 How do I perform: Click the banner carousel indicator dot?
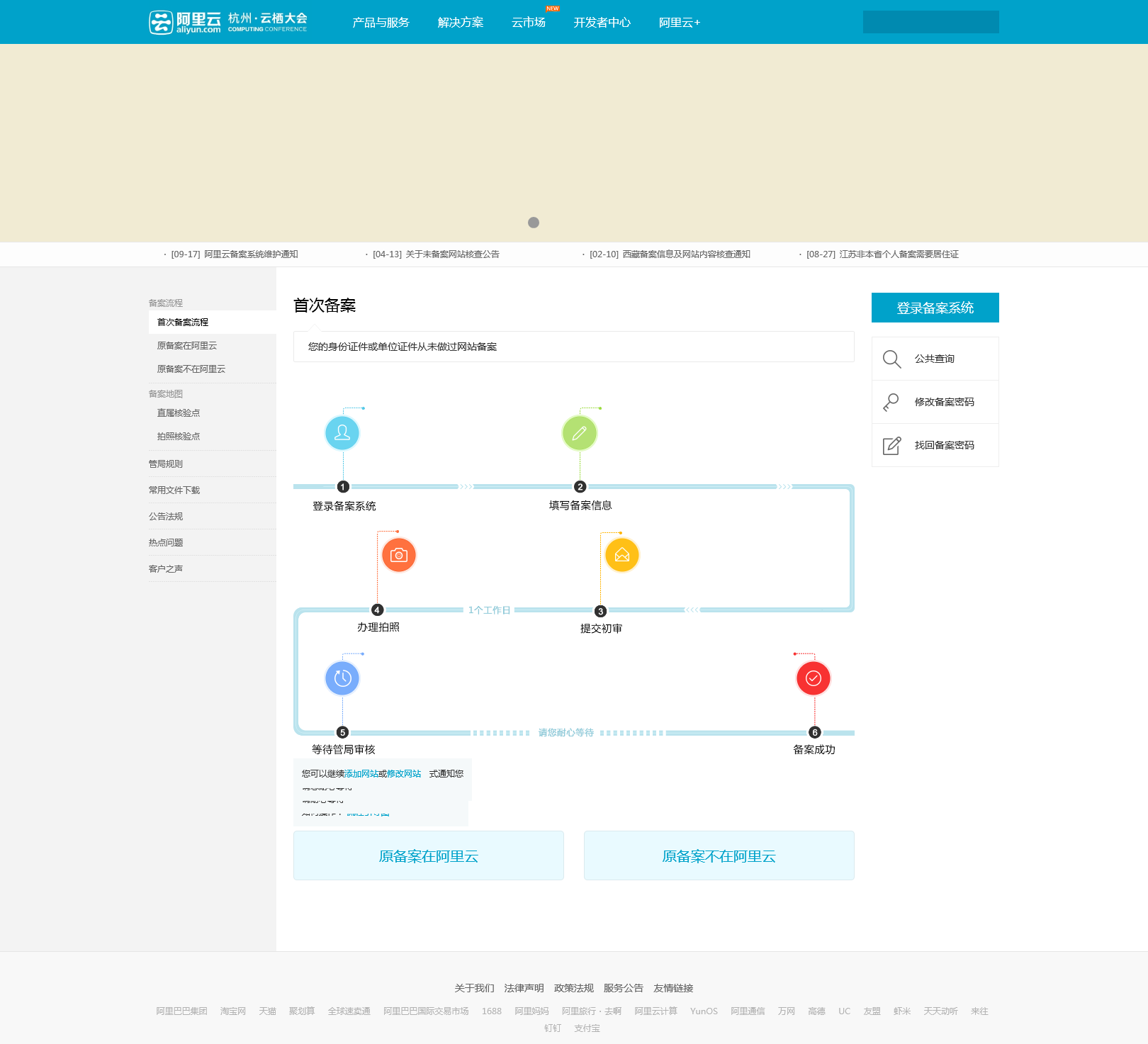tap(534, 223)
